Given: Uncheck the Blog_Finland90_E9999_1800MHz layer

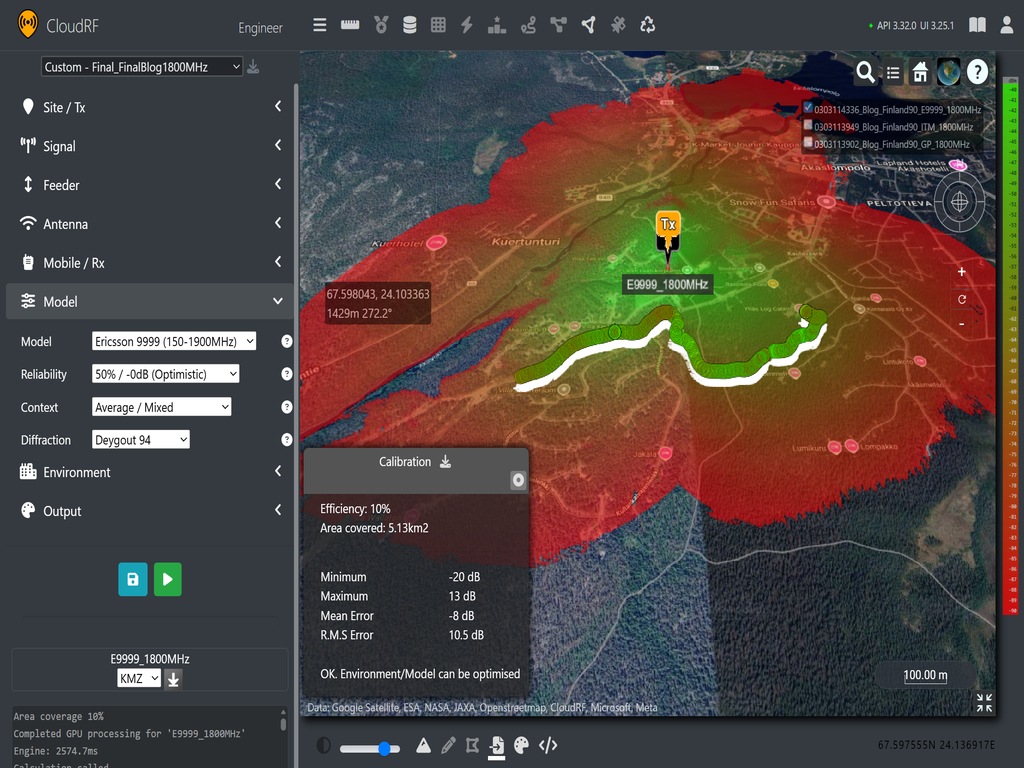Looking at the screenshot, I should tap(808, 109).
